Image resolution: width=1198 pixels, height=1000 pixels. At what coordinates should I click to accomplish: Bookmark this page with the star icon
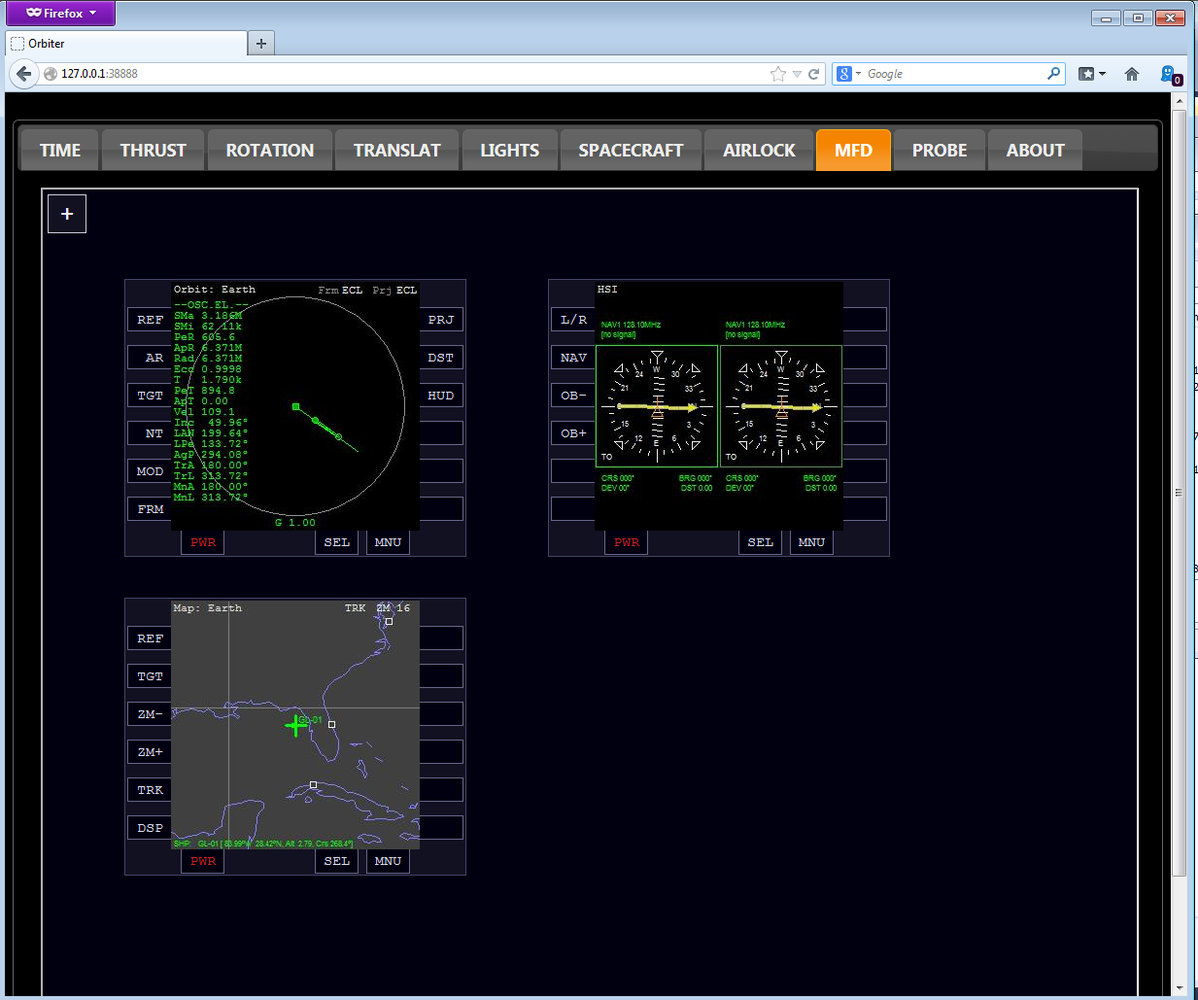(x=778, y=74)
